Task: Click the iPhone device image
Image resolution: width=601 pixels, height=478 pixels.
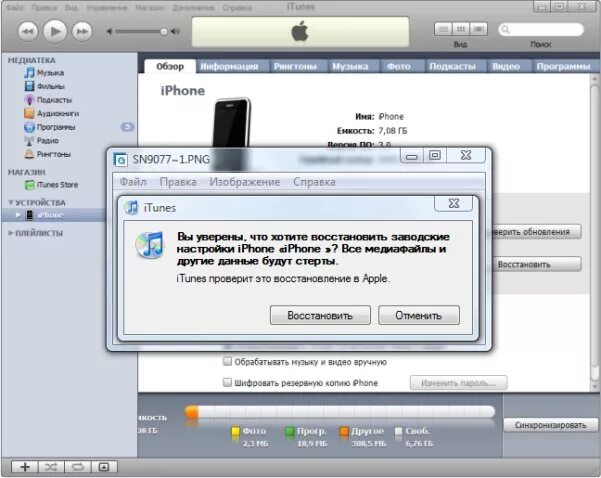Action: (232, 123)
